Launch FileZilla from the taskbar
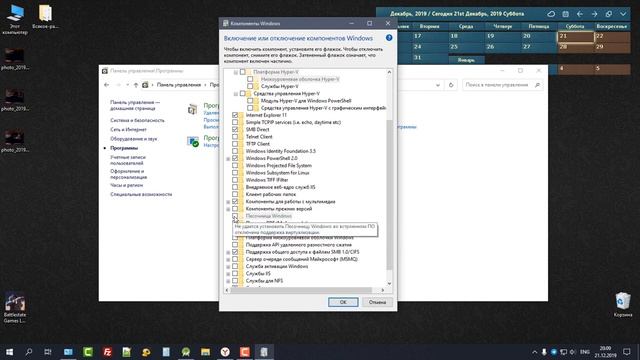The width and height of the screenshot is (640, 360). click(x=107, y=352)
